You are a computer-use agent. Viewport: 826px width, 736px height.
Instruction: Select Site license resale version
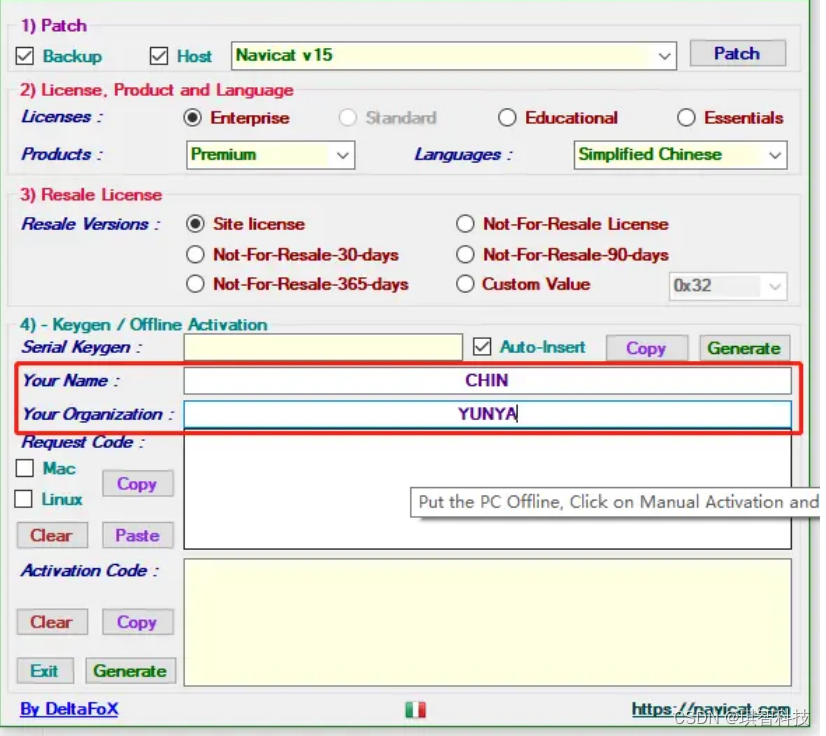[195, 224]
